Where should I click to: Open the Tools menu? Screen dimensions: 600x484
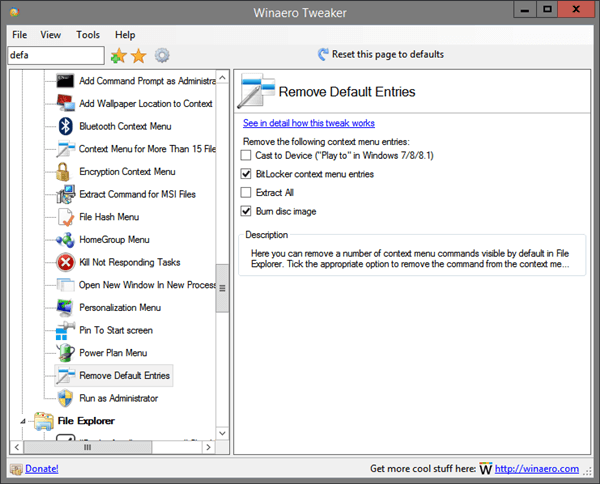[x=88, y=35]
